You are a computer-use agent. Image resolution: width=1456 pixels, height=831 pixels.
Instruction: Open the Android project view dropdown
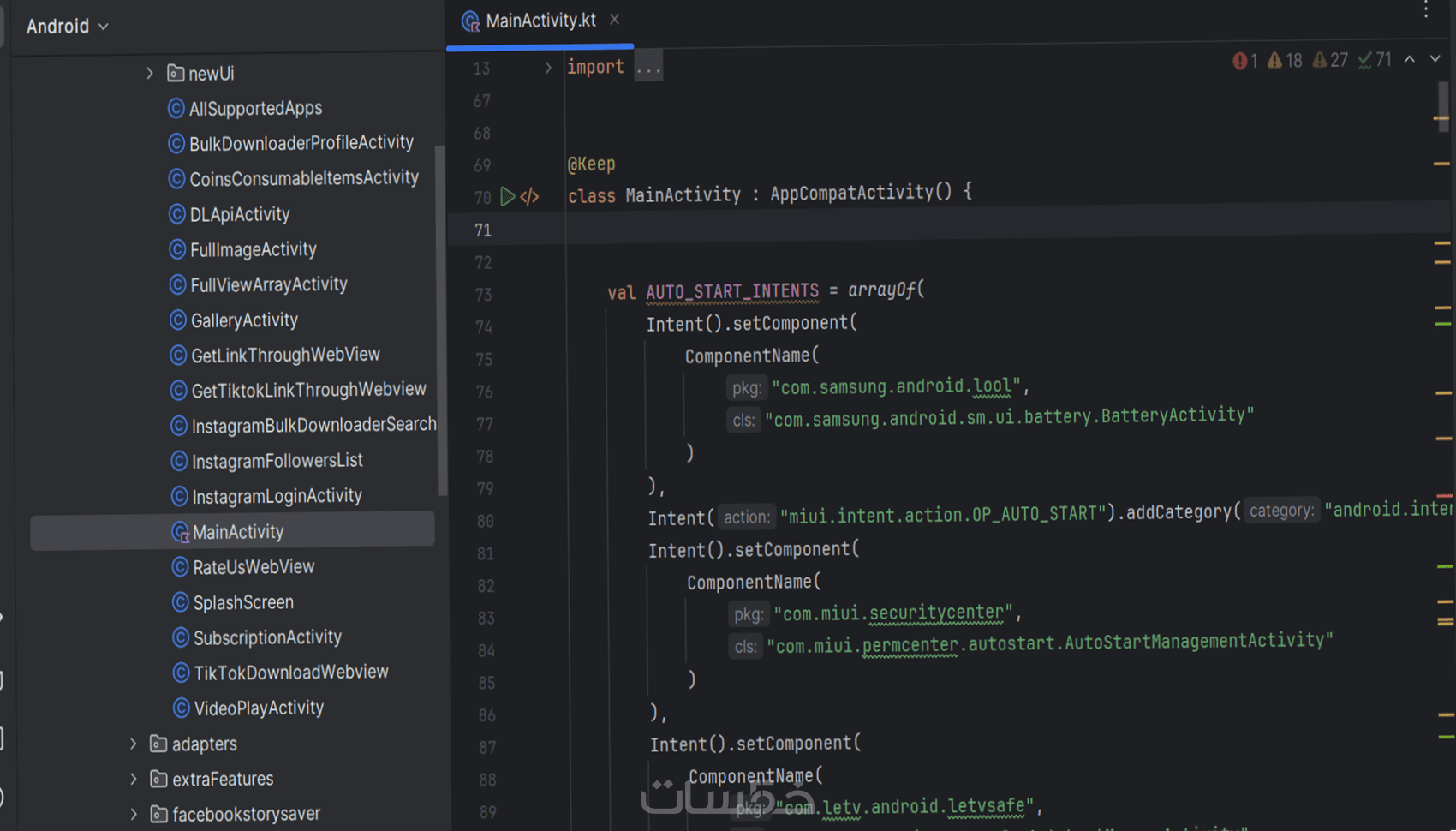67,27
